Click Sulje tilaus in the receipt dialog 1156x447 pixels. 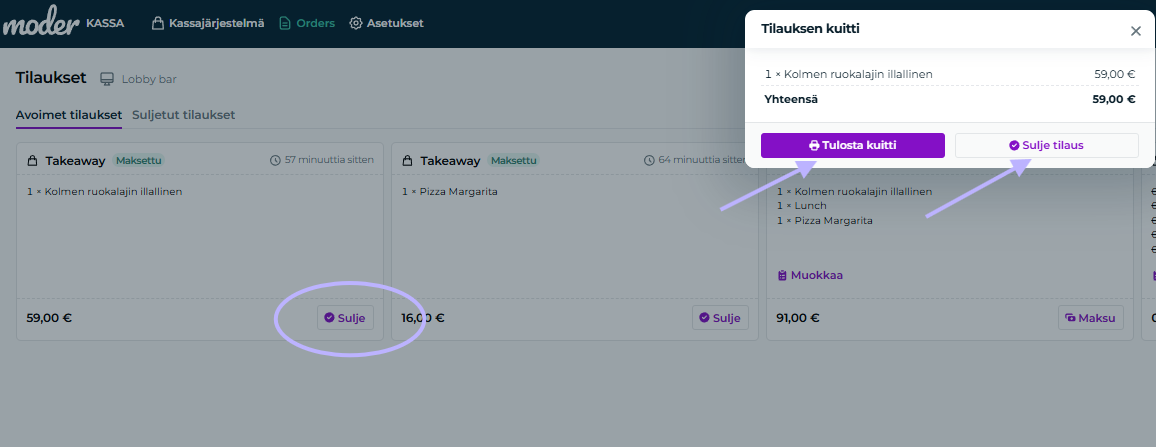1047,145
